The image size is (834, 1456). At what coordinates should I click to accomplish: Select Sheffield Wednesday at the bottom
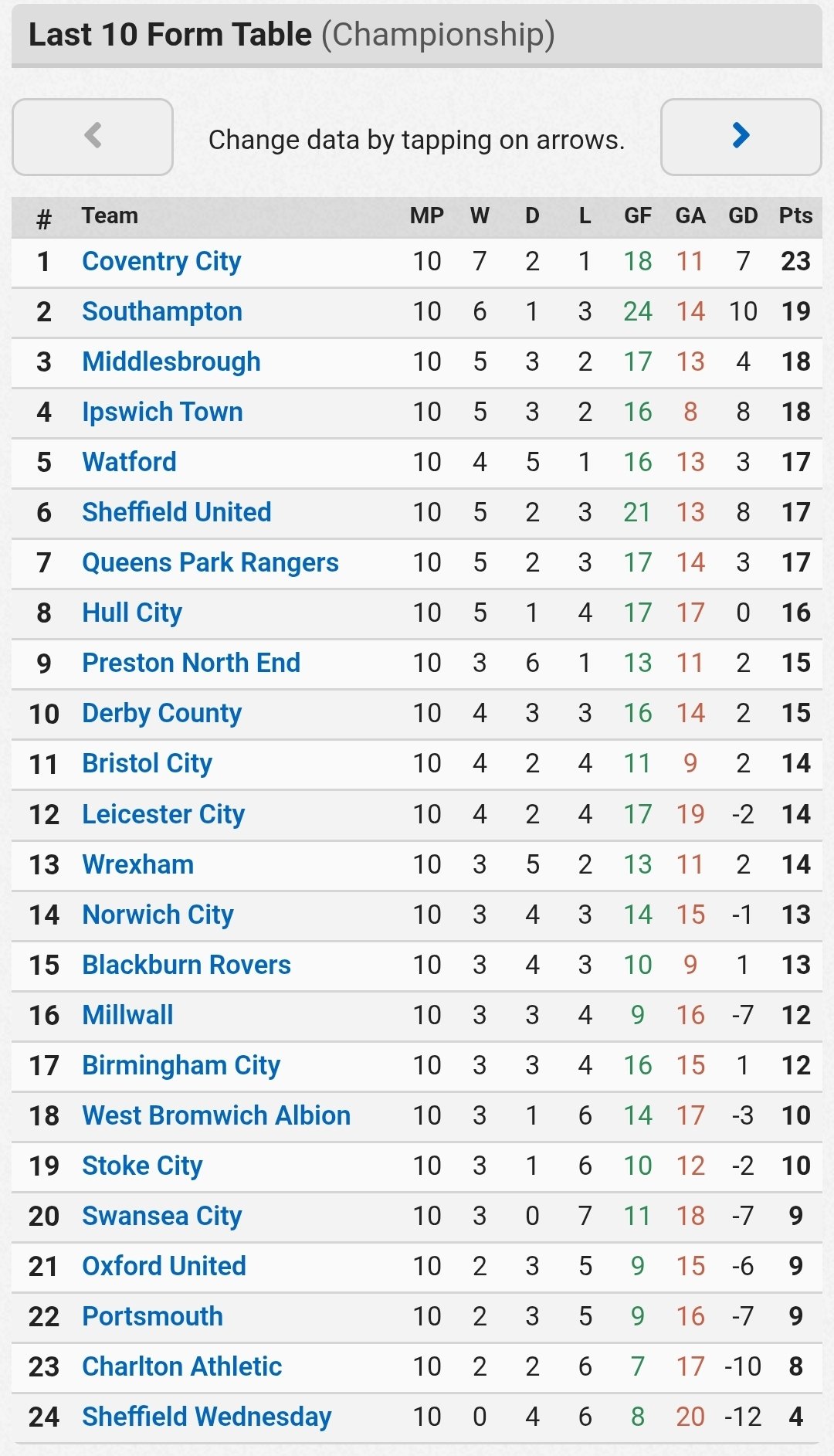(206, 1417)
